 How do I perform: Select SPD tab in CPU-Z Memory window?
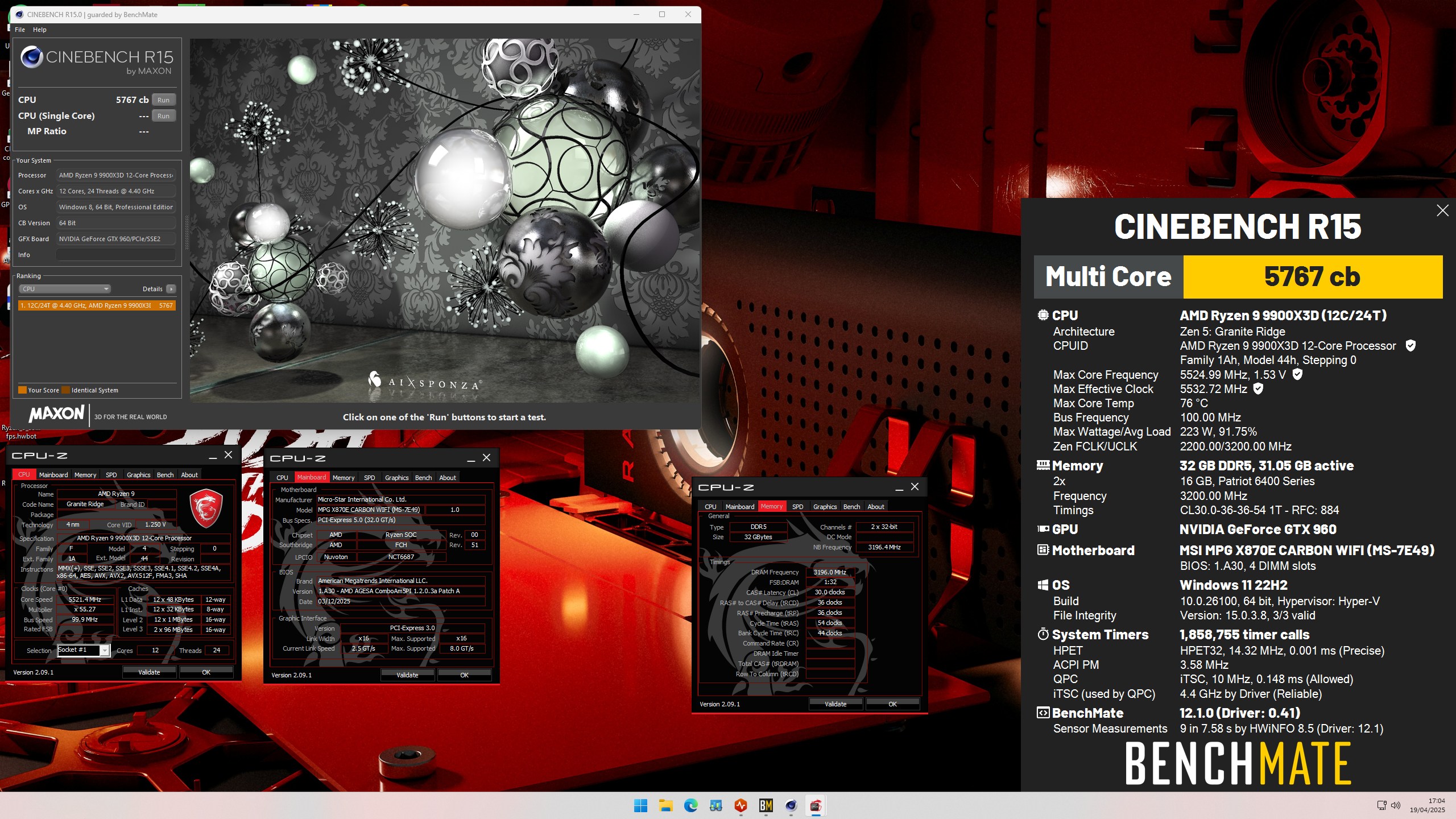point(798,506)
